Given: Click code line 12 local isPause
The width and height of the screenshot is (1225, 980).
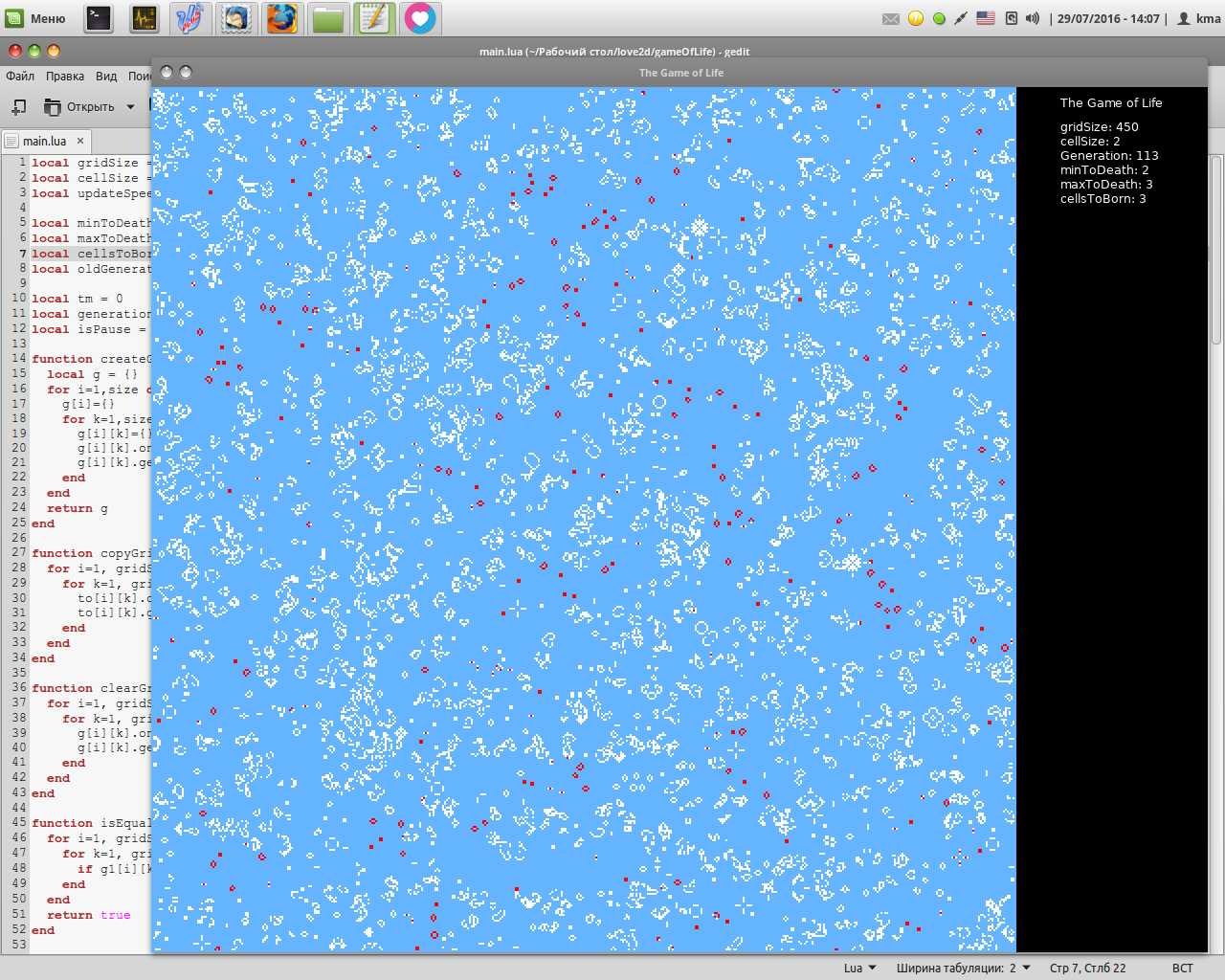Looking at the screenshot, I should point(91,329).
